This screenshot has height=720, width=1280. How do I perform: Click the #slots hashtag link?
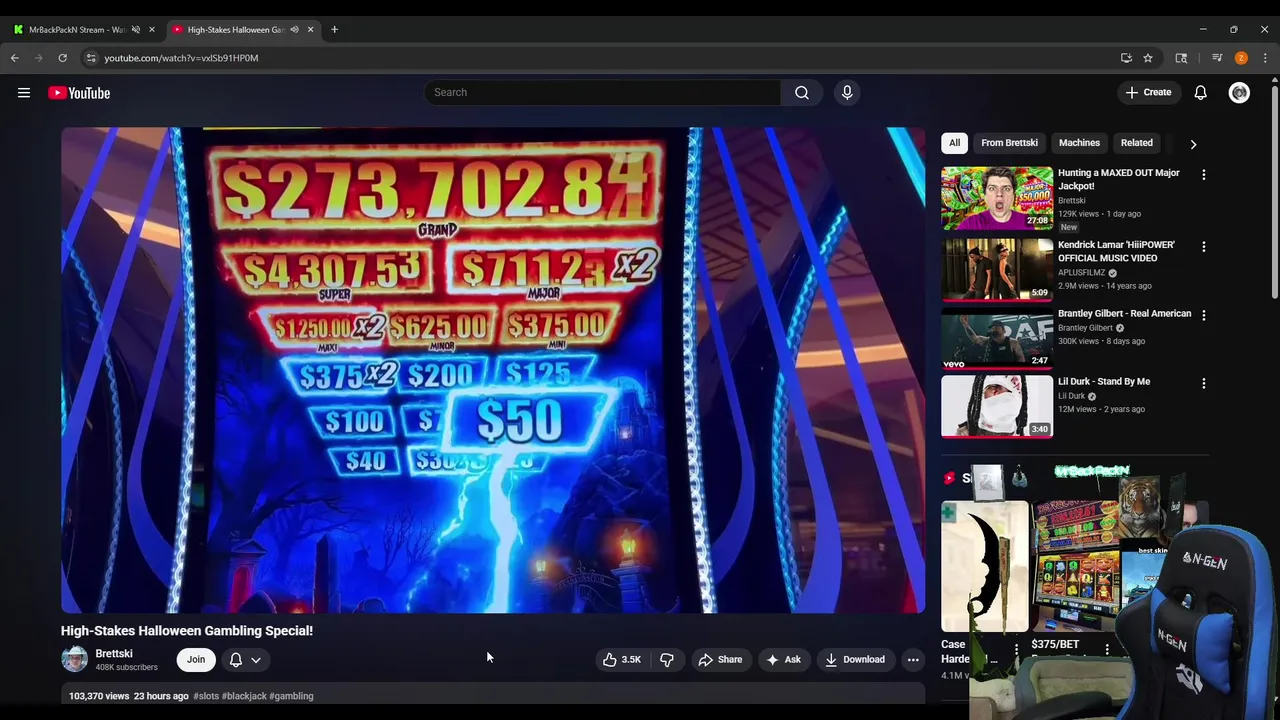coord(206,696)
